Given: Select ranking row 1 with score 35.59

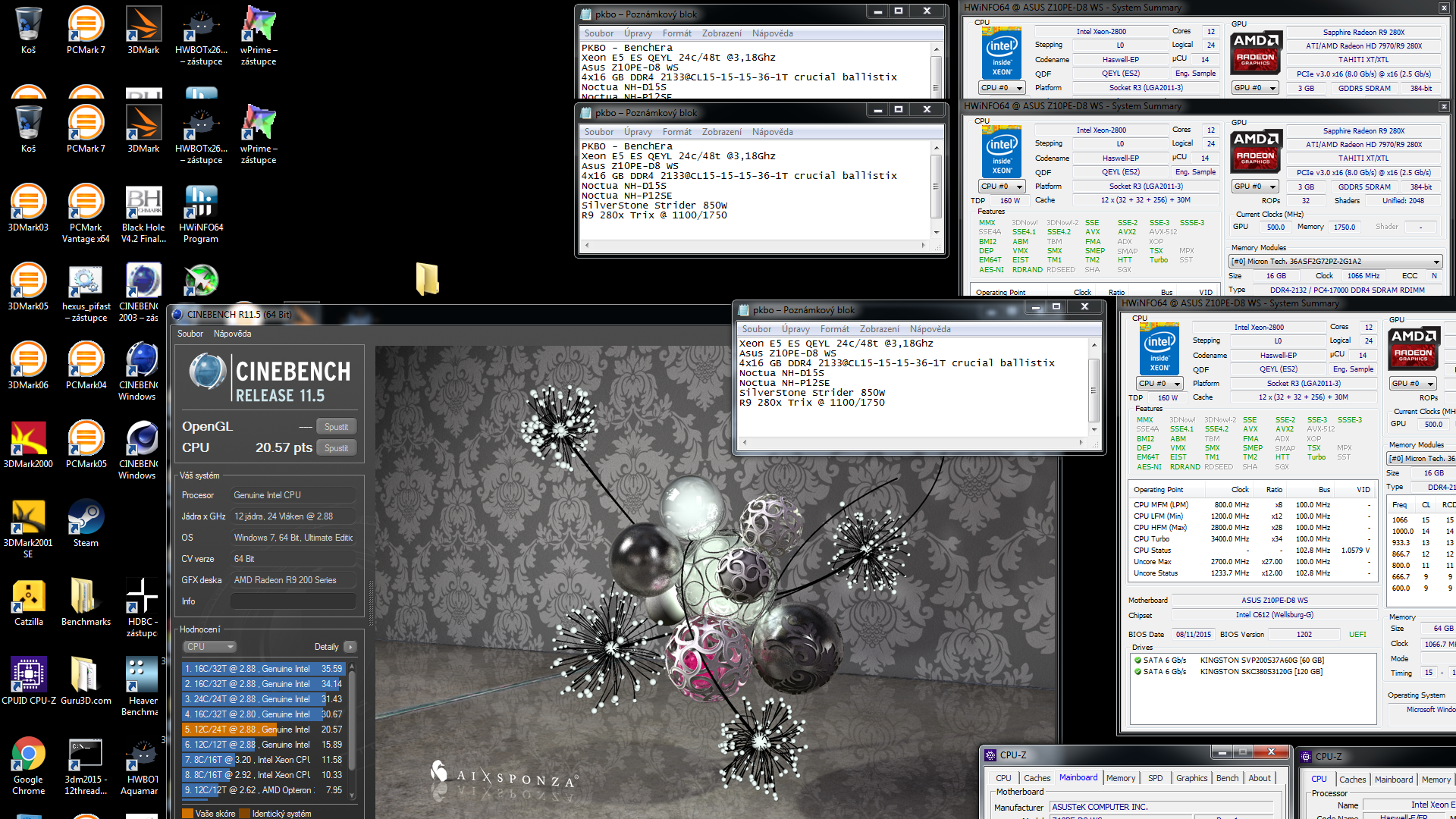Looking at the screenshot, I should click(263, 669).
